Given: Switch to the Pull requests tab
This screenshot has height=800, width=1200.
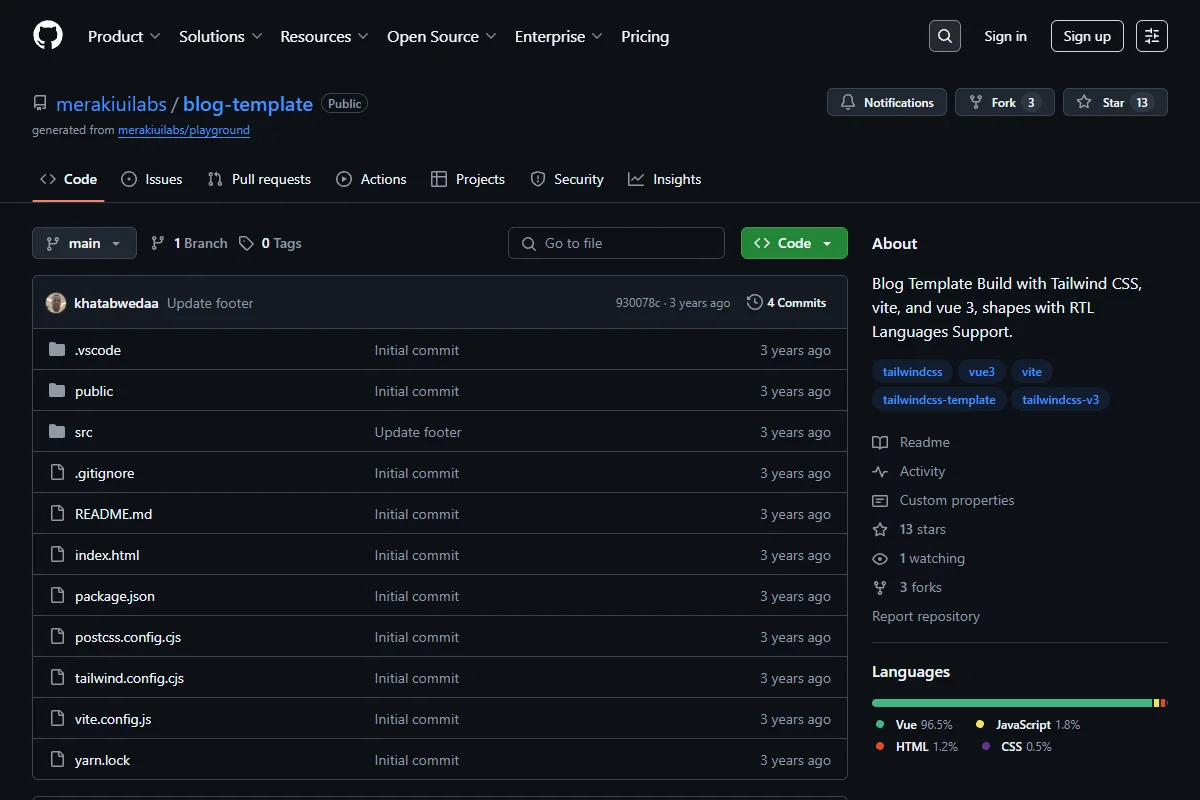Looking at the screenshot, I should pos(259,179).
